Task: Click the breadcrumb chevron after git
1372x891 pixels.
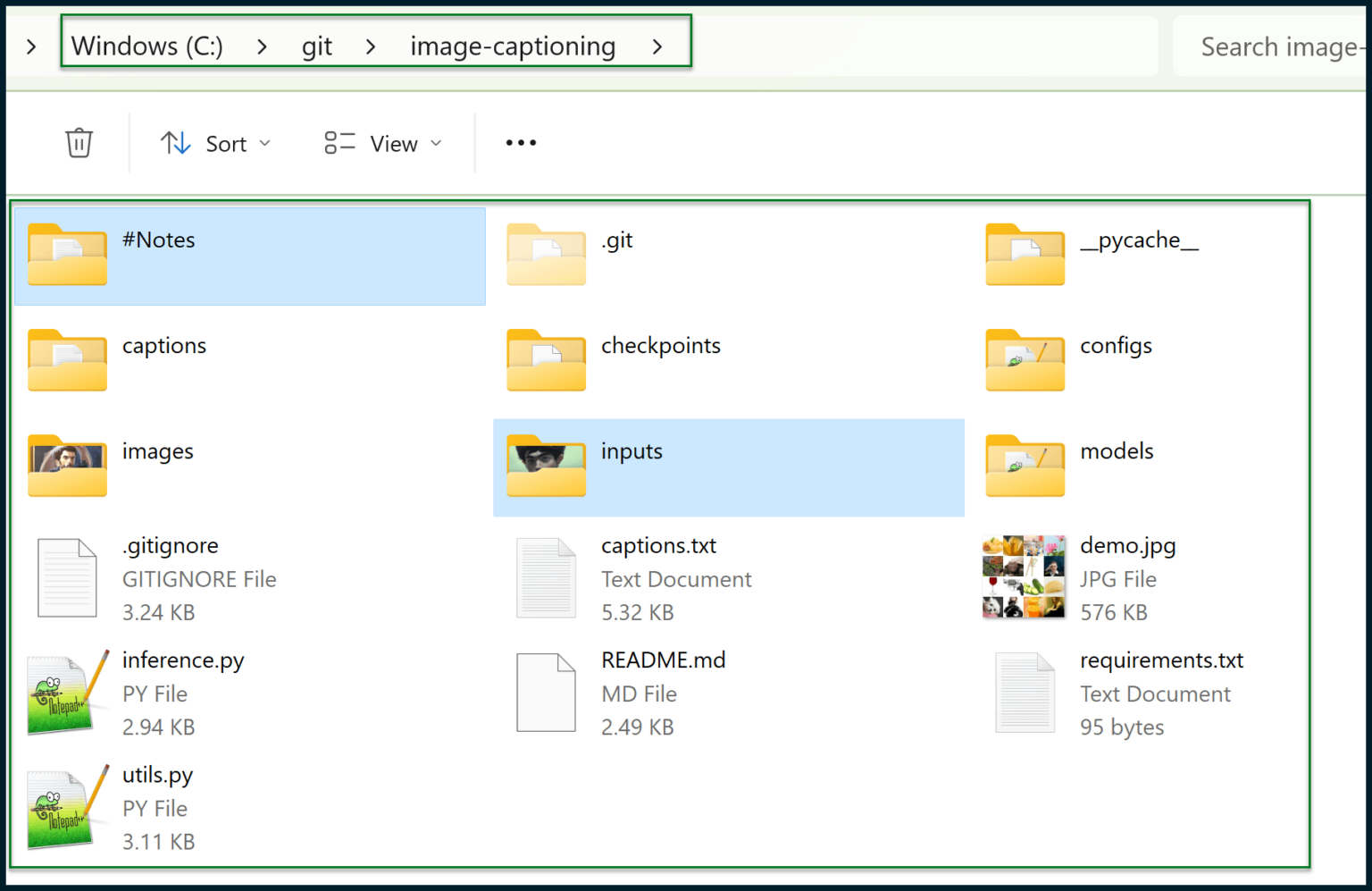Action: click(x=369, y=46)
